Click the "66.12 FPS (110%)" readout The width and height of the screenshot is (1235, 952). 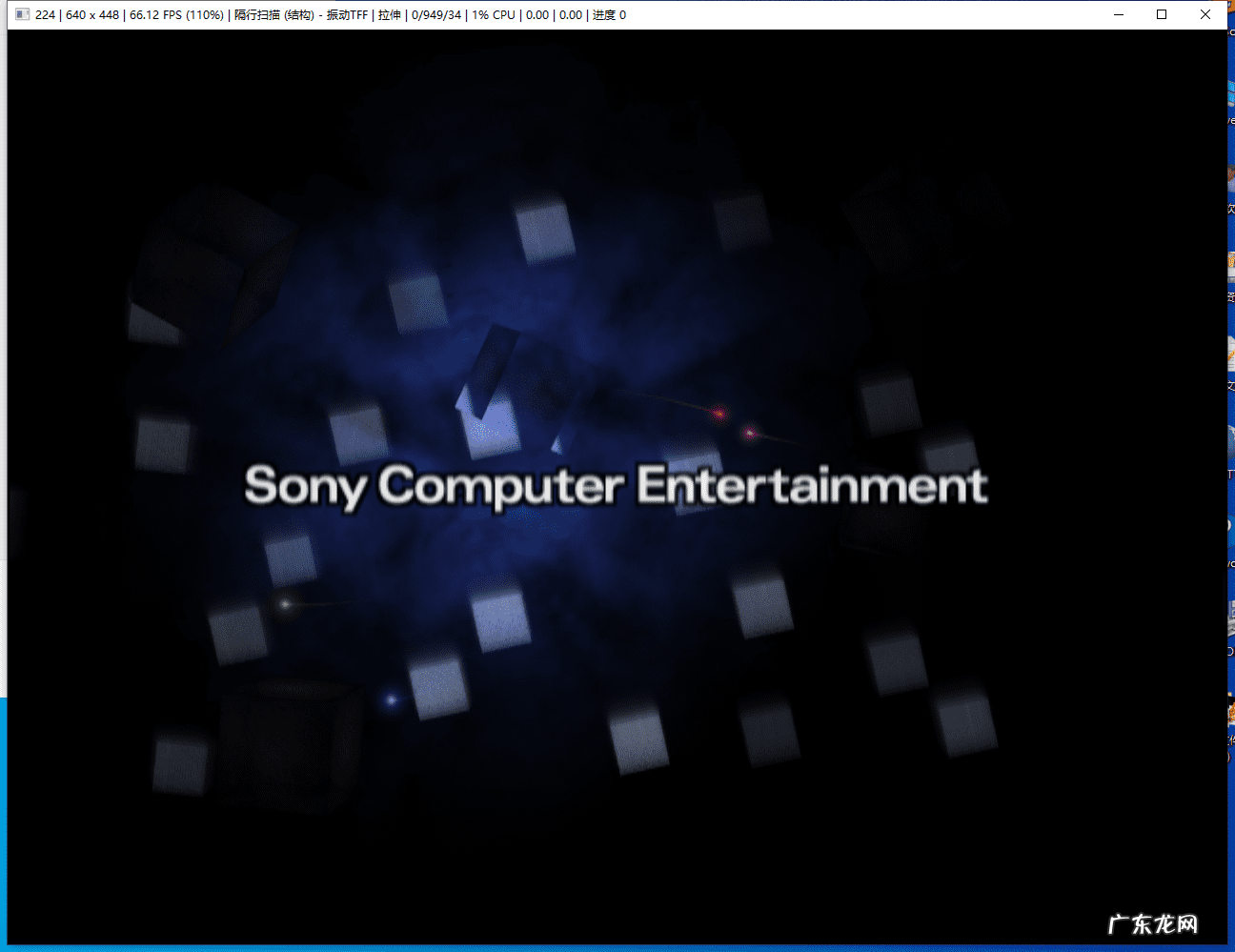tap(177, 15)
